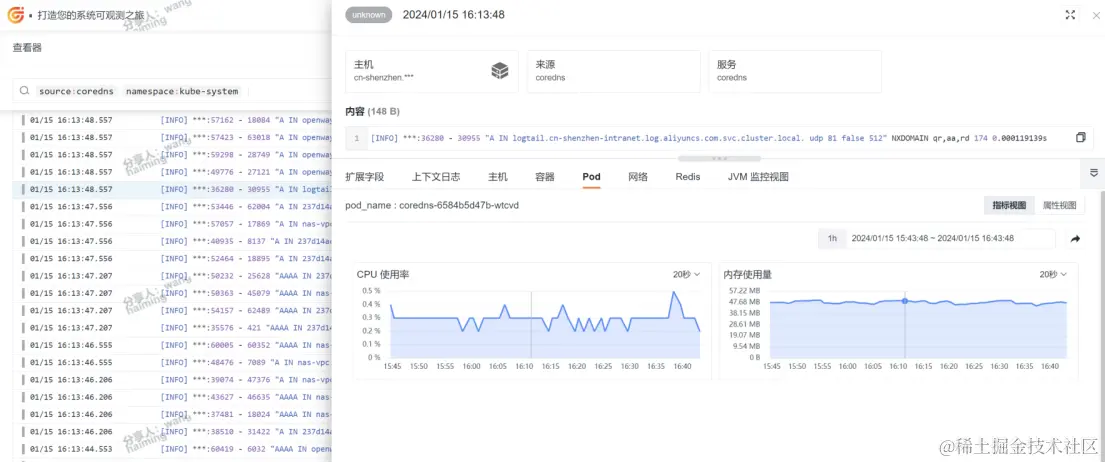Click the namespace:kube-system filter tag
Image resolution: width=1105 pixels, height=463 pixels.
(182, 92)
